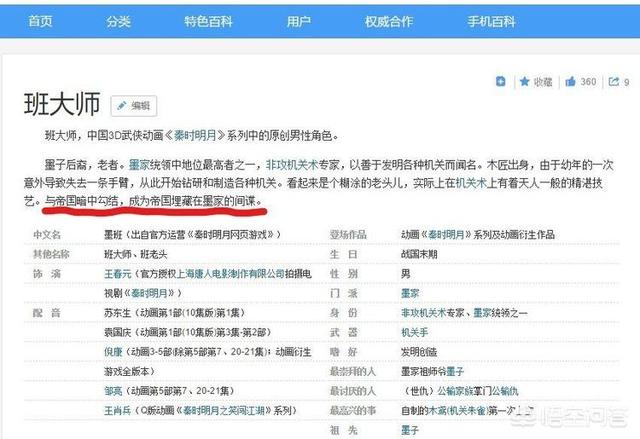Open the 秦时明月 link in 登场作品 row

[x=447, y=235]
